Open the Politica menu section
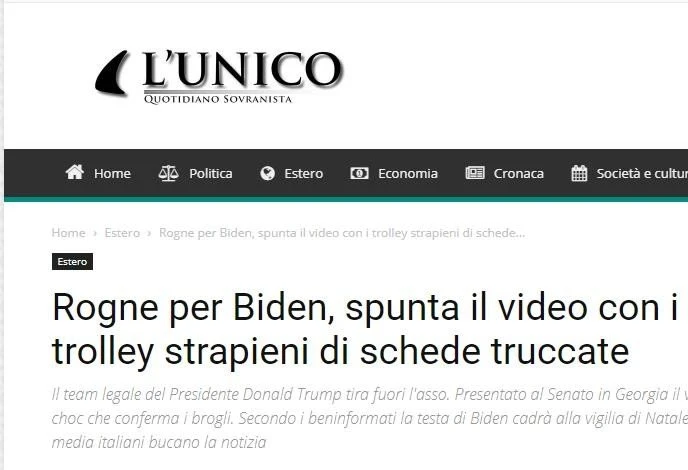This screenshot has height=470, width=688. point(211,173)
